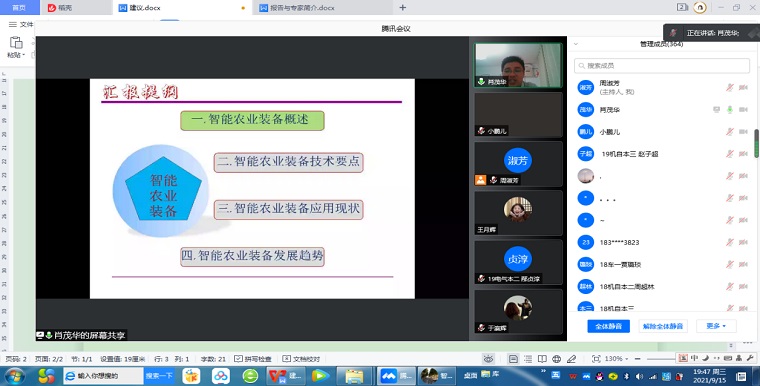This screenshot has width=760, height=386.
Task: Toggle 周淑芳 host microphone in member list
Action: coord(729,88)
